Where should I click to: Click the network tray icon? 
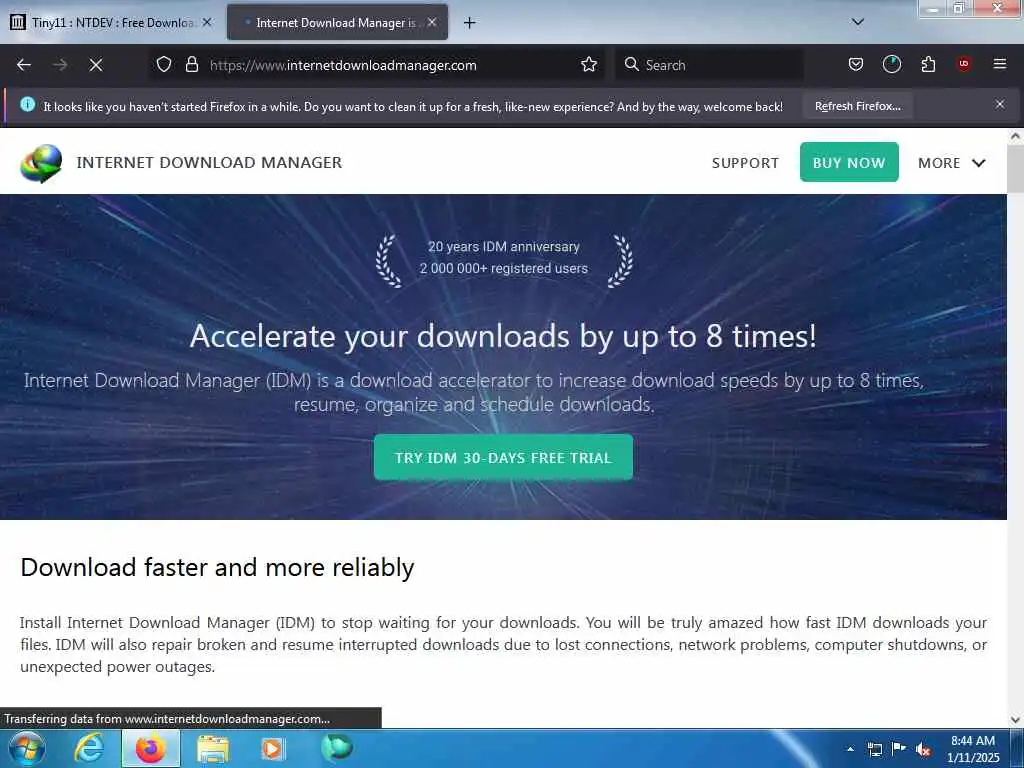[874, 749]
